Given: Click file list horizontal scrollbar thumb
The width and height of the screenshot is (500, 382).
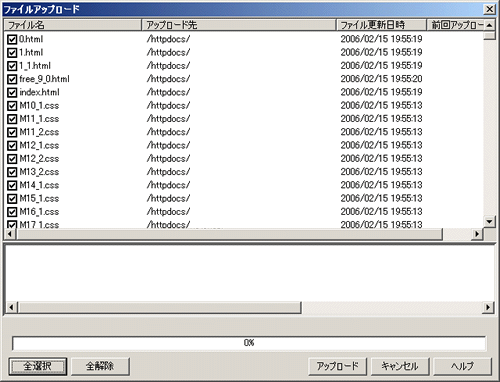Looking at the screenshot, I should point(229,234).
